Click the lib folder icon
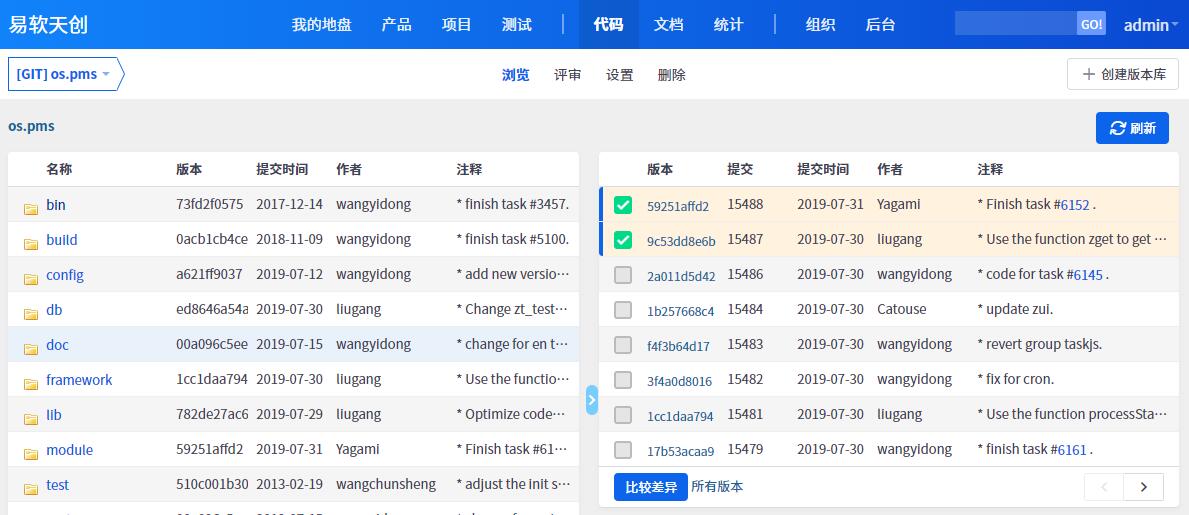Image resolution: width=1189 pixels, height=515 pixels. pyautogui.click(x=31, y=419)
